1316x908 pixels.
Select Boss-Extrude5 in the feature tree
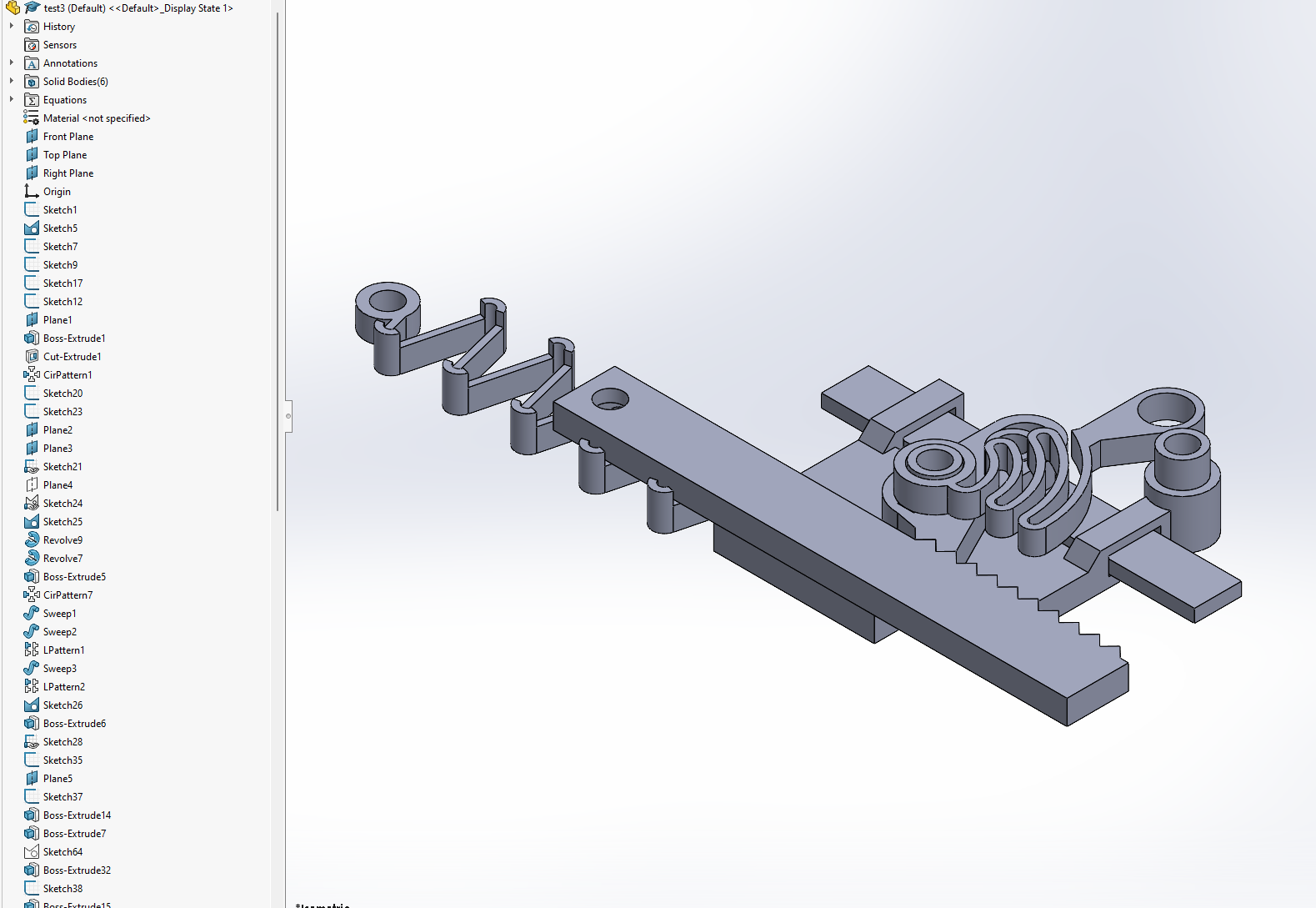[74, 577]
